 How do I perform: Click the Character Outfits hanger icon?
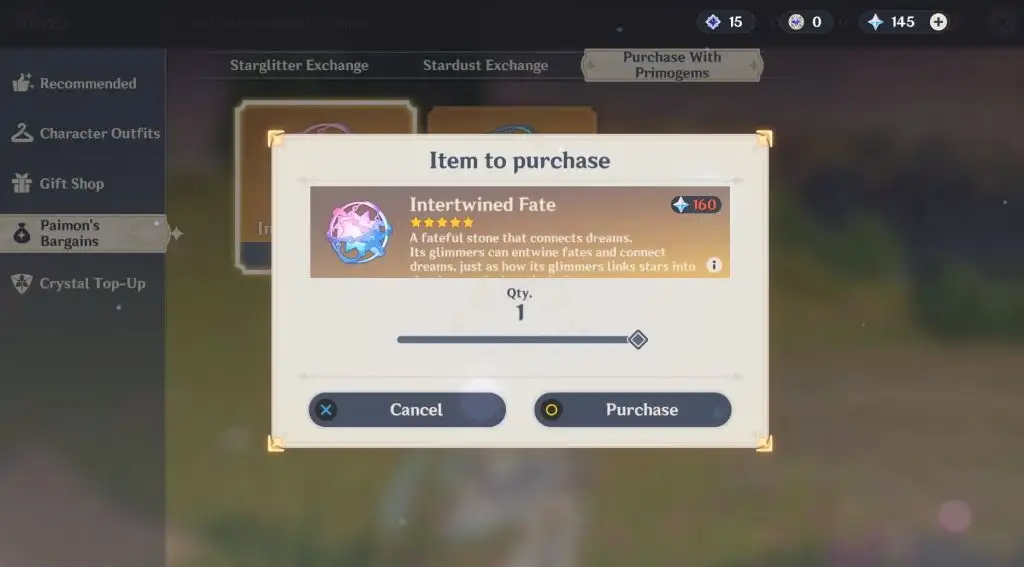pyautogui.click(x=22, y=133)
